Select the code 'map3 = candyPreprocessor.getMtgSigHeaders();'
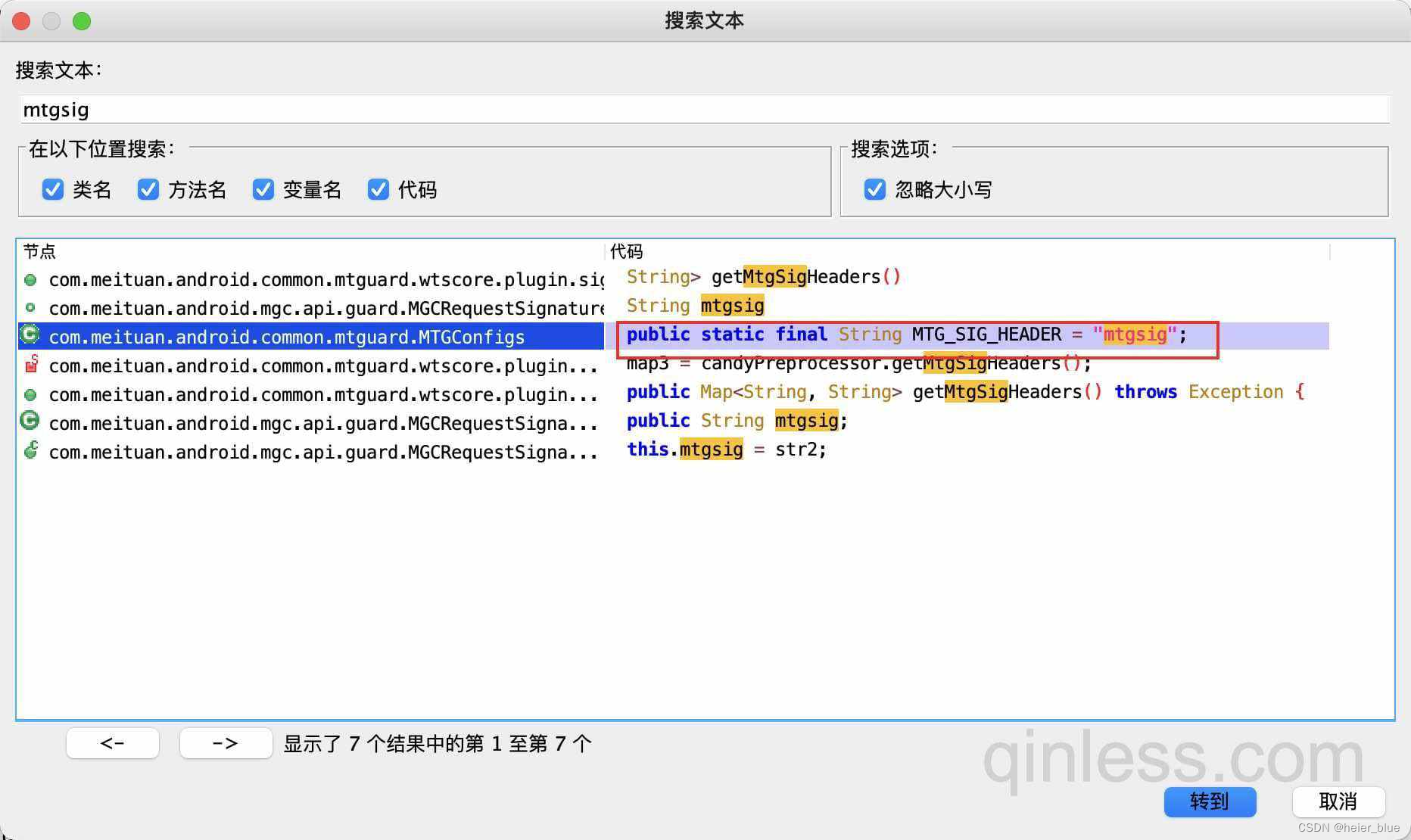 pos(859,363)
